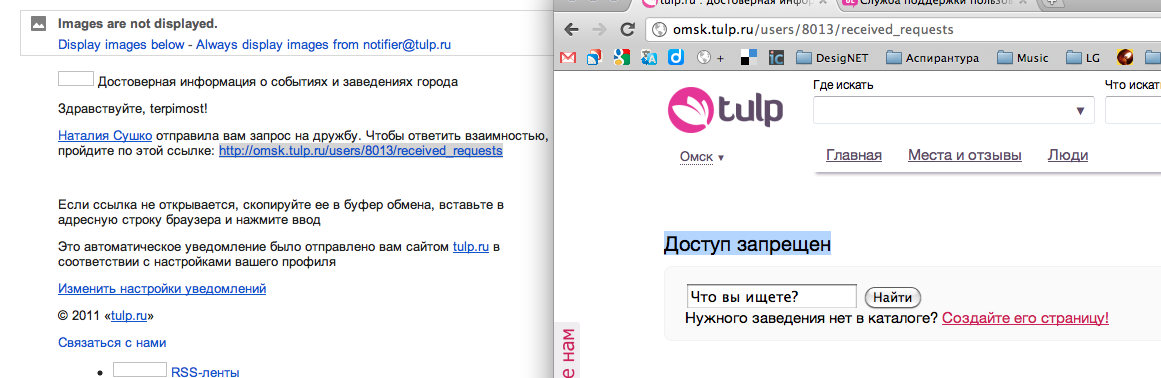Open the Google Translate bookmark icon

coord(649,57)
